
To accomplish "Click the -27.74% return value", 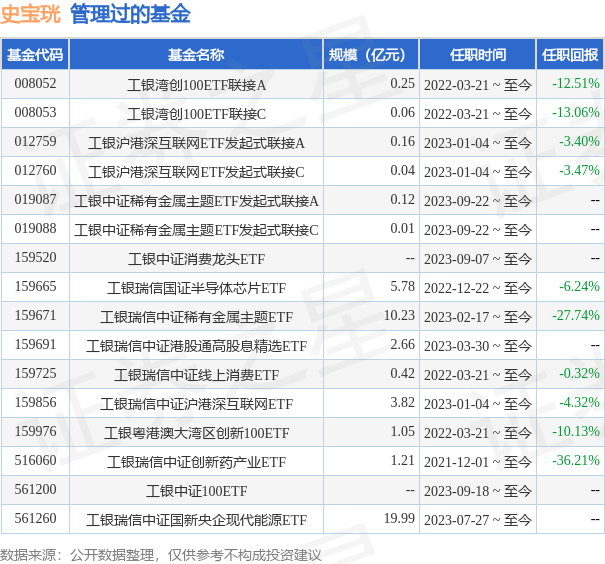I will click(x=576, y=315).
